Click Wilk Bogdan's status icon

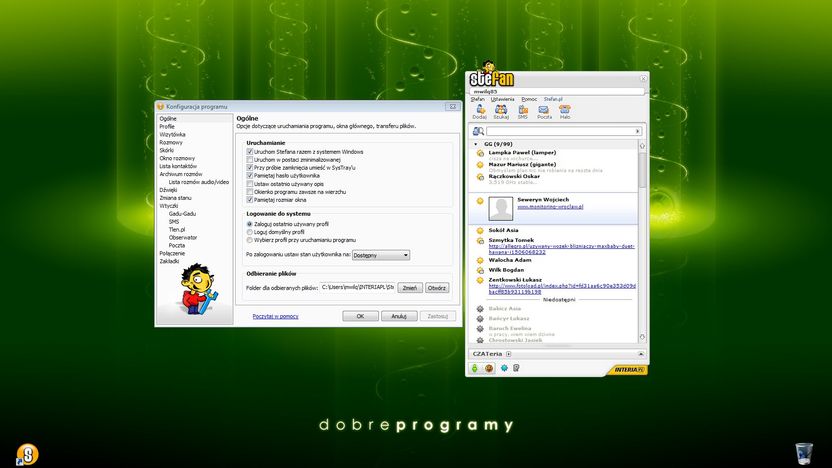coord(480,271)
